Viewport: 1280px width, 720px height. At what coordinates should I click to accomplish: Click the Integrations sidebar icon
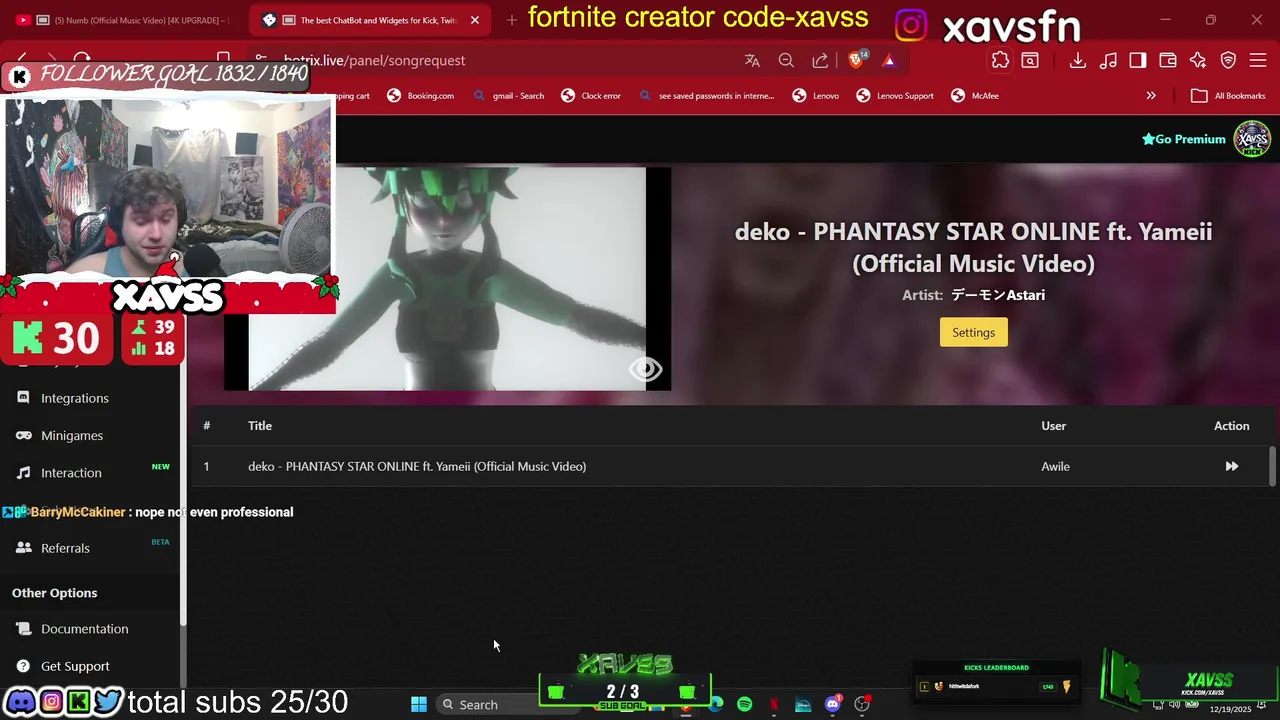[x=23, y=398]
